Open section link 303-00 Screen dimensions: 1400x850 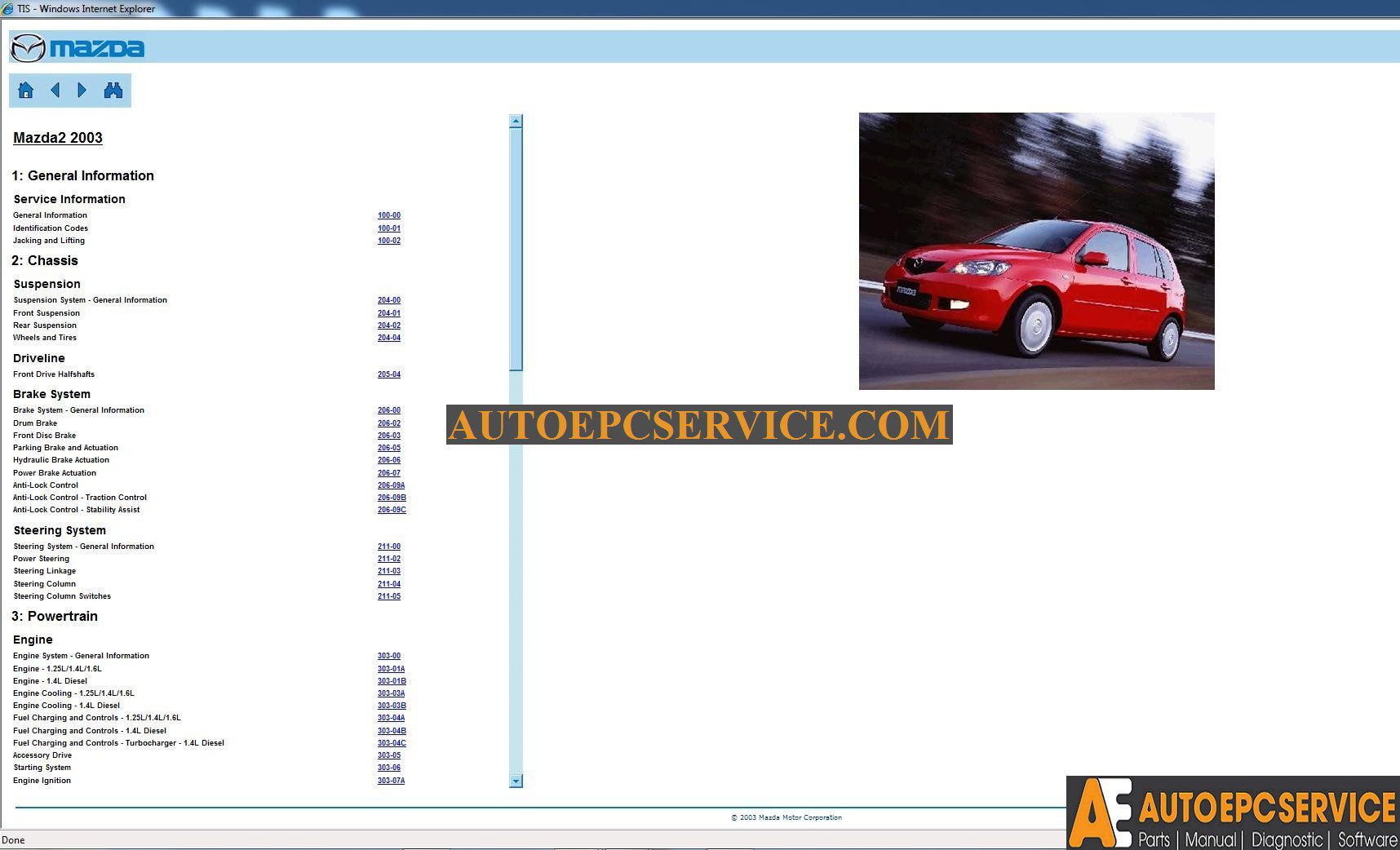[x=389, y=656]
